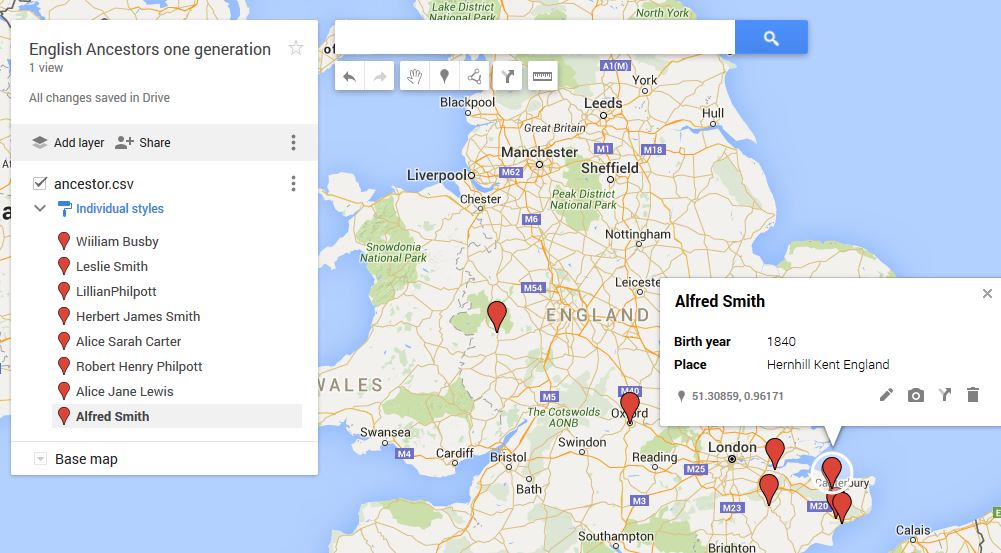Add image via camera icon in popup
The image size is (1001, 553).
tap(915, 395)
